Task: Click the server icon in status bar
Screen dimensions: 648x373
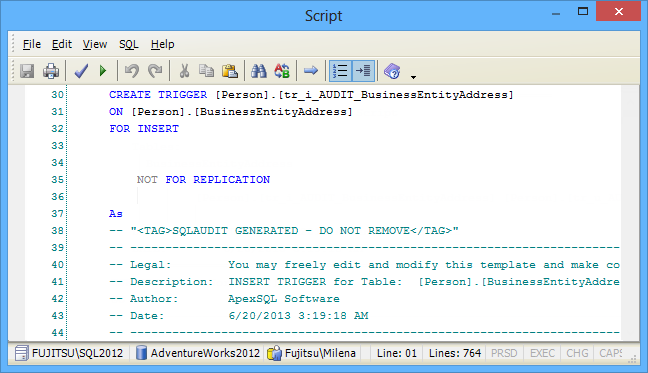Action: pos(21,354)
